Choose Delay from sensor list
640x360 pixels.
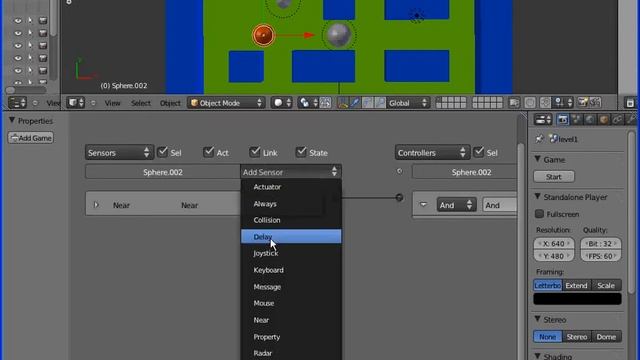pos(291,237)
